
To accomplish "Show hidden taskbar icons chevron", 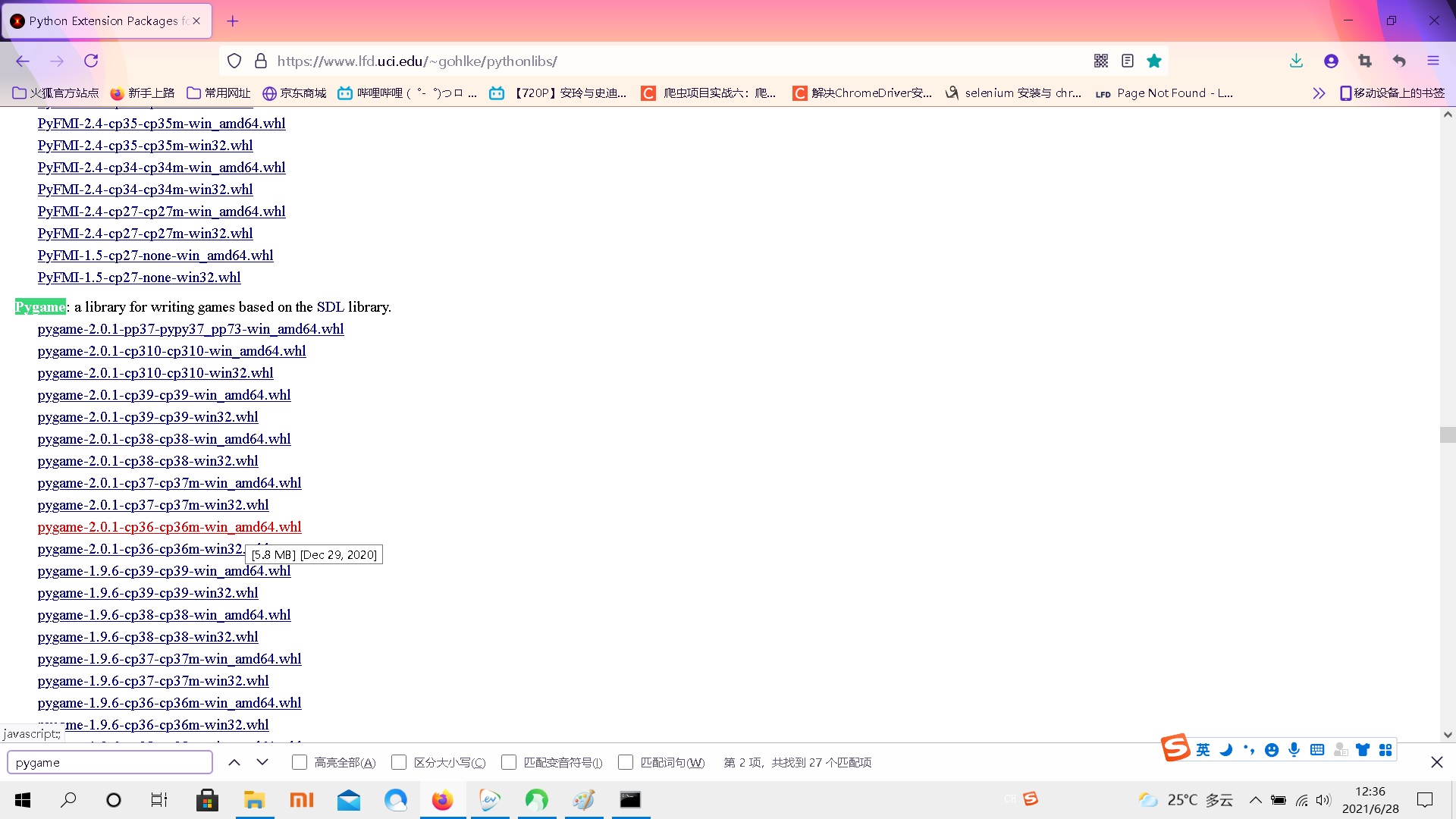I will coord(1255,799).
